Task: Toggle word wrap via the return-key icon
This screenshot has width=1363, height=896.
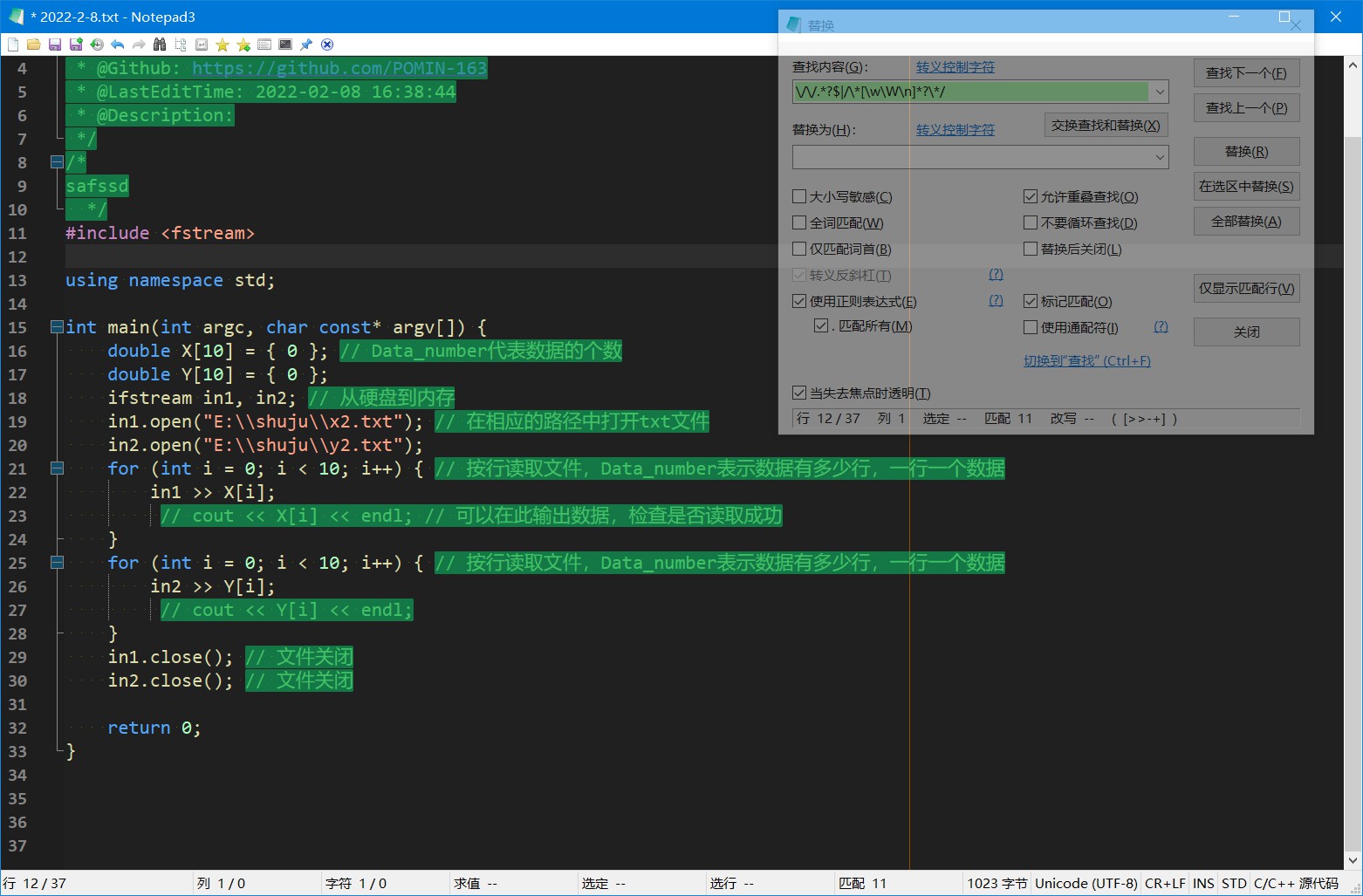Action: point(201,44)
